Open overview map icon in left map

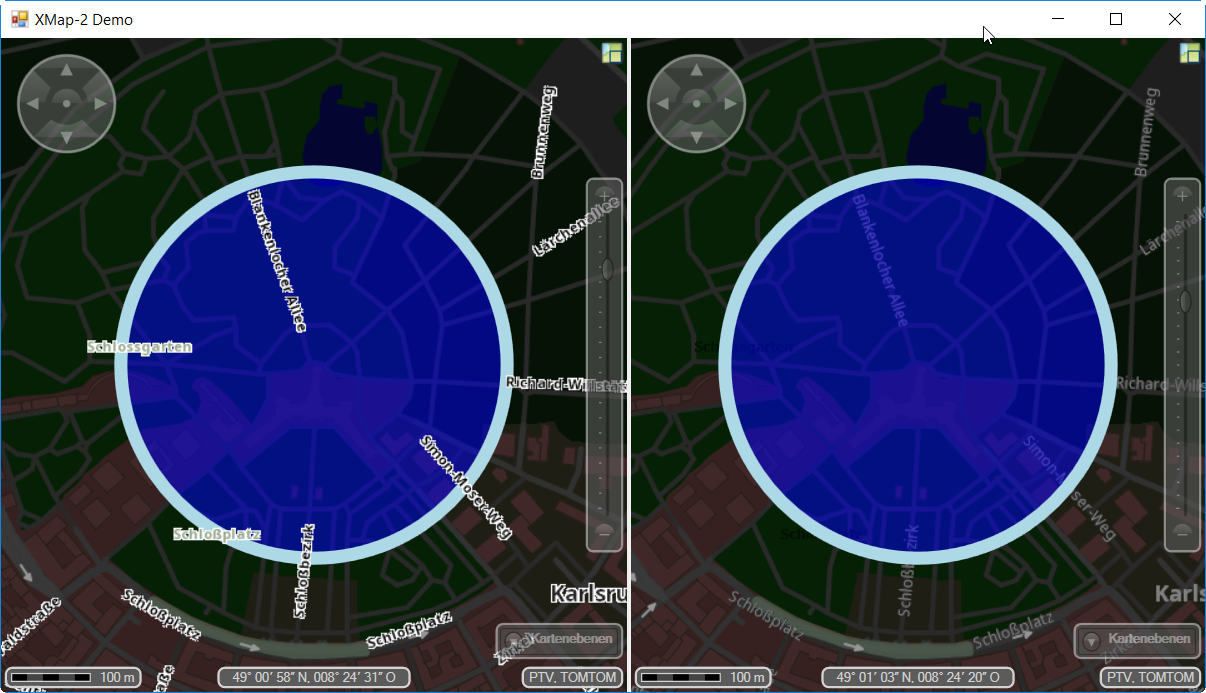click(612, 53)
